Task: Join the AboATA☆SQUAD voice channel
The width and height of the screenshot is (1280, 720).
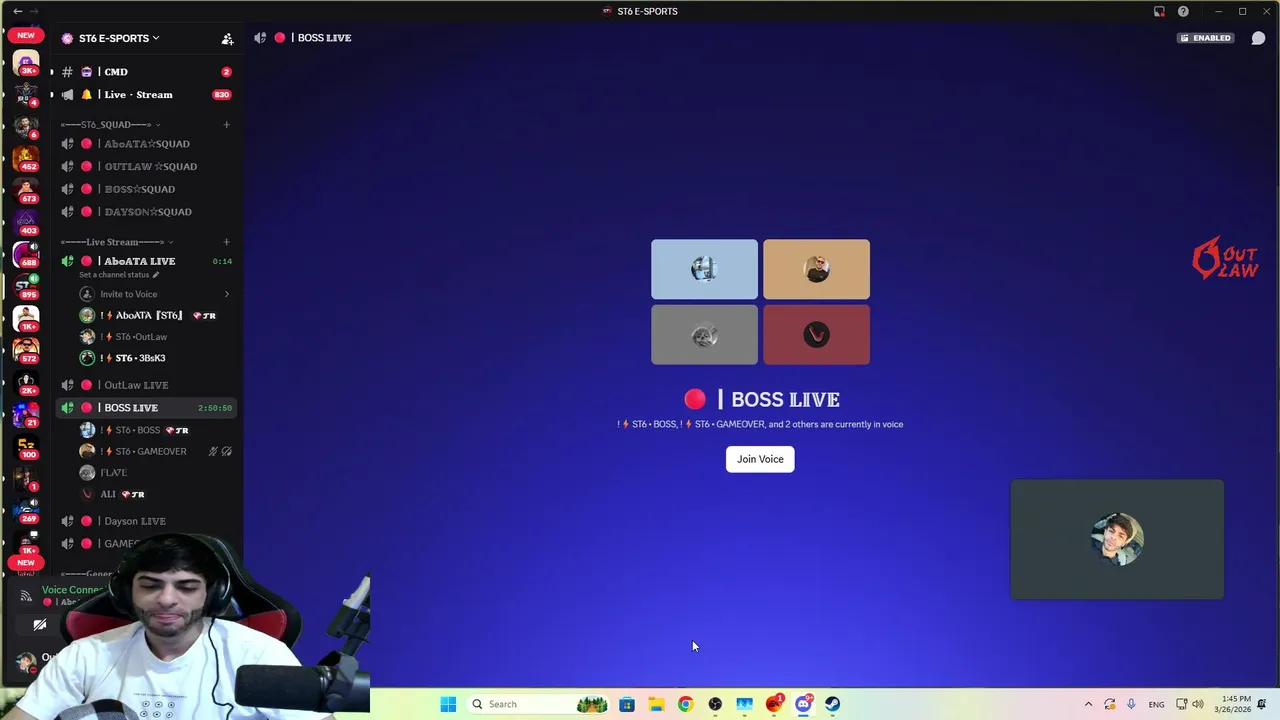Action: [146, 144]
